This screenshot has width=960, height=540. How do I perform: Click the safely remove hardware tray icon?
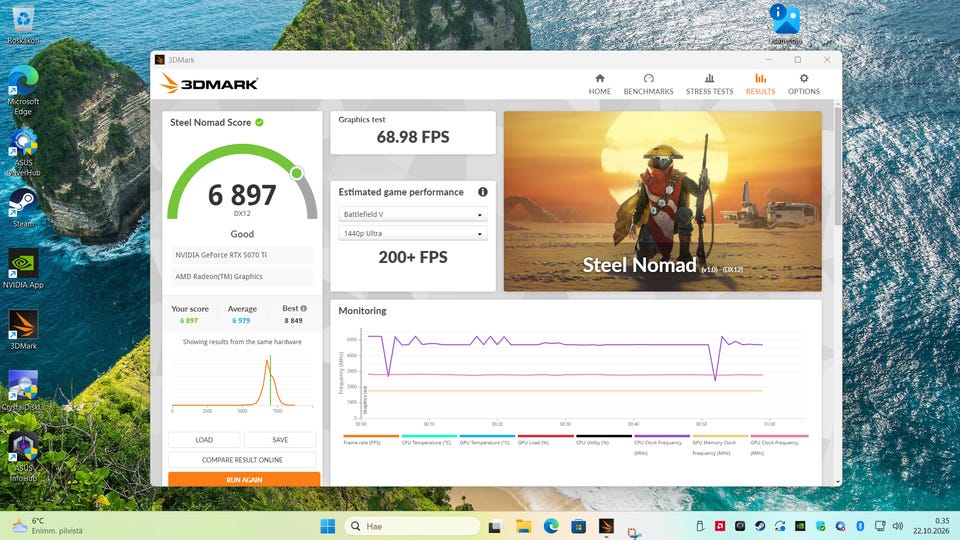pyautogui.click(x=700, y=526)
